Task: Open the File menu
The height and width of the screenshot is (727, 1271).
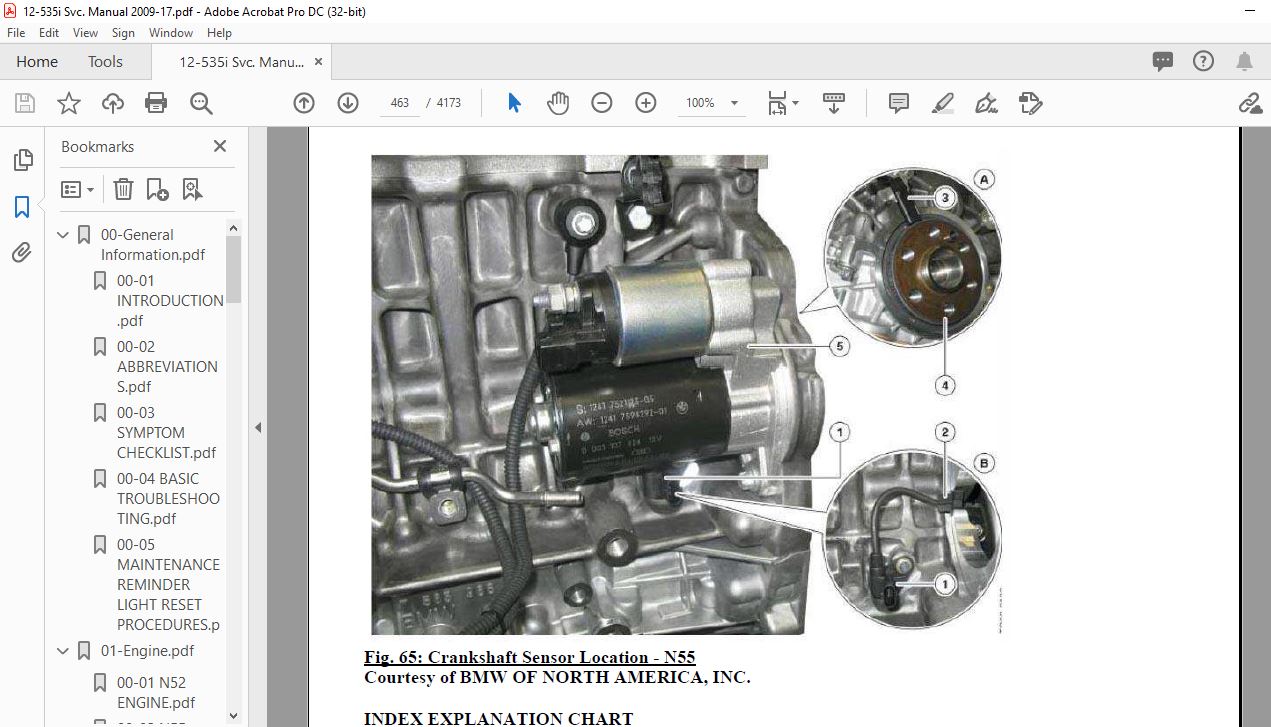Action: [x=15, y=33]
